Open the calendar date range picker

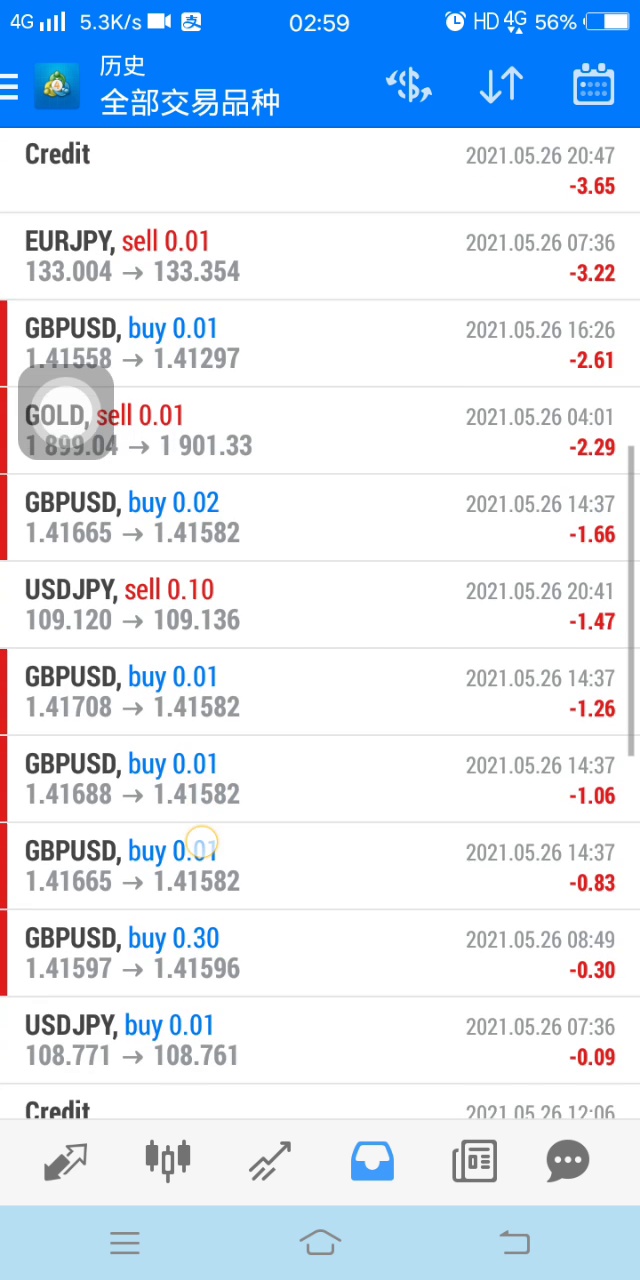[593, 86]
